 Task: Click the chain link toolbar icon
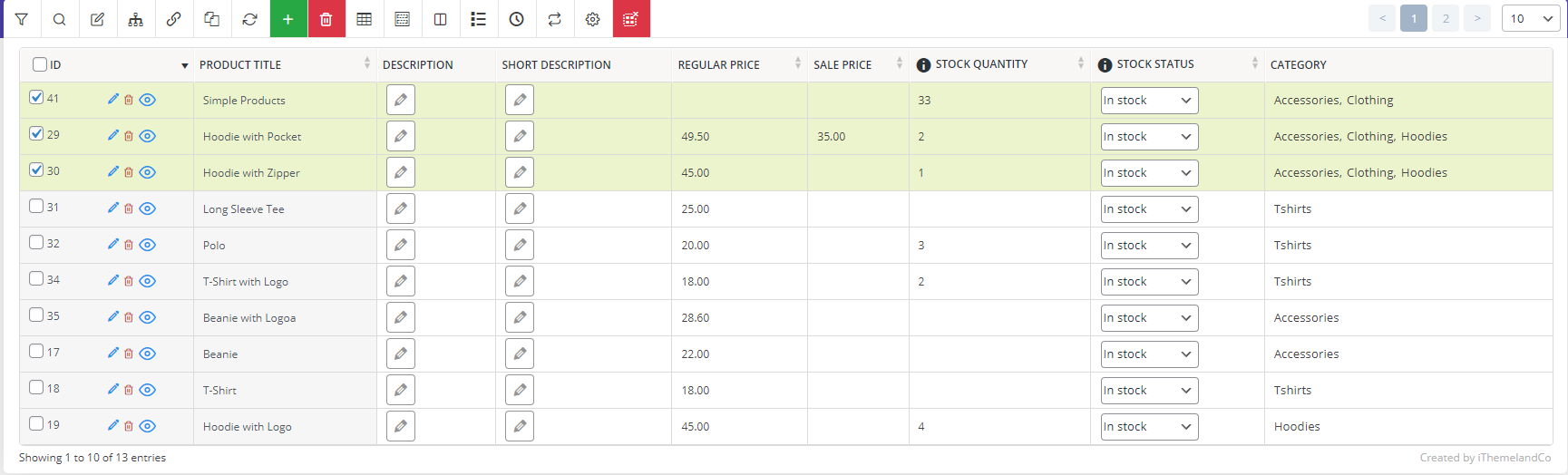[x=174, y=19]
